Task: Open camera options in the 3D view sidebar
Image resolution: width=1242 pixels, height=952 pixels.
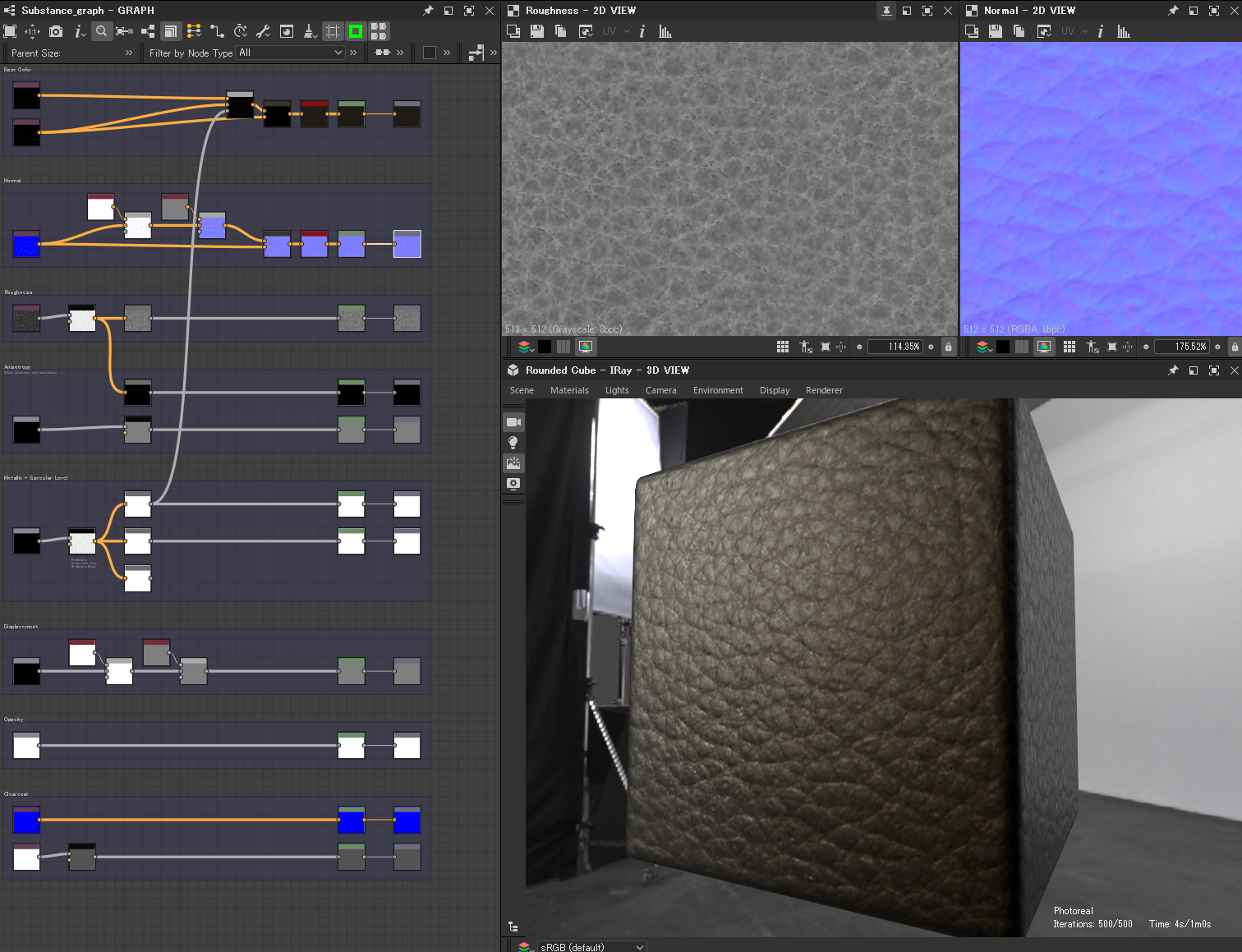Action: click(513, 421)
